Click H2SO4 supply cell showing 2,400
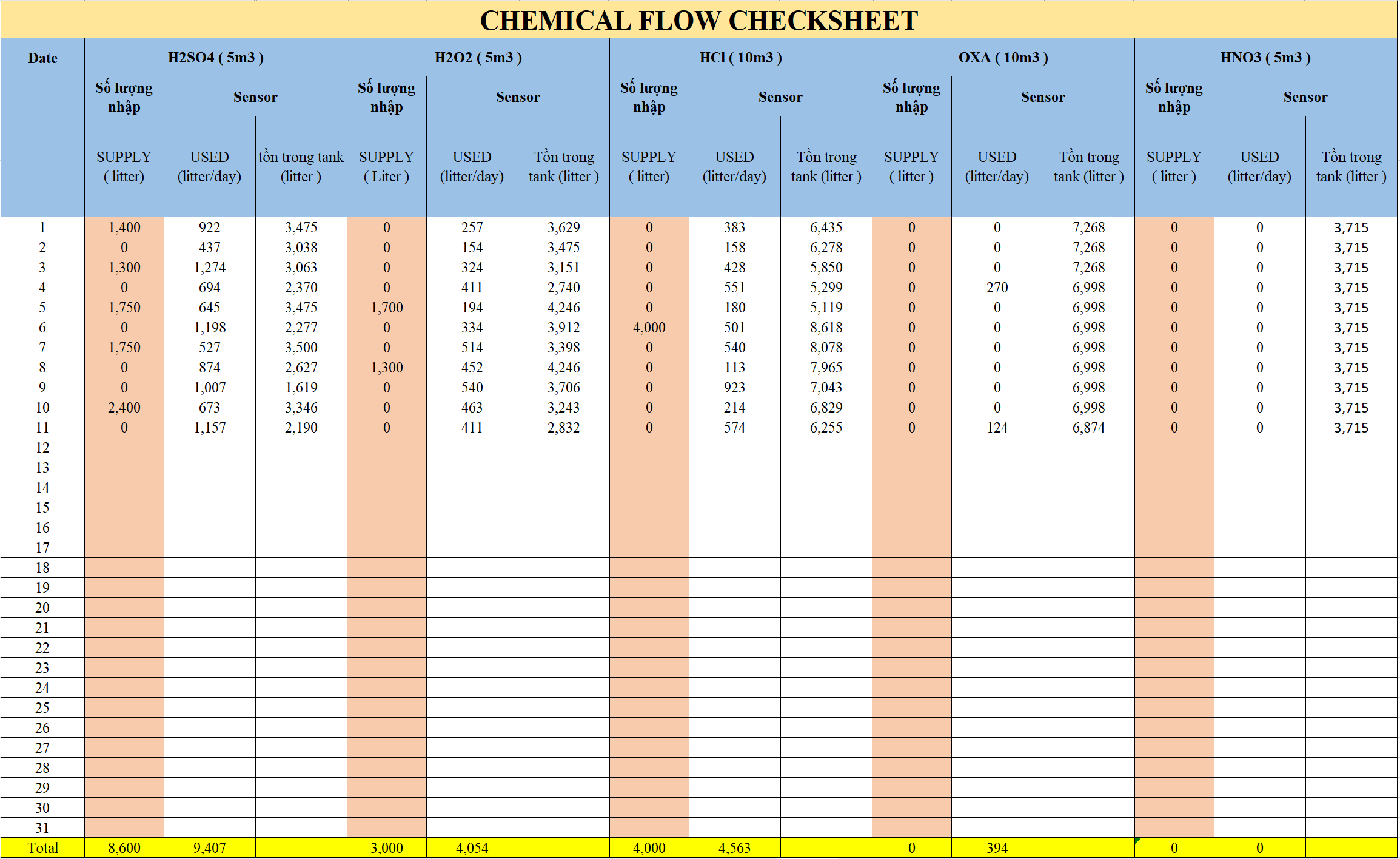 (x=124, y=408)
